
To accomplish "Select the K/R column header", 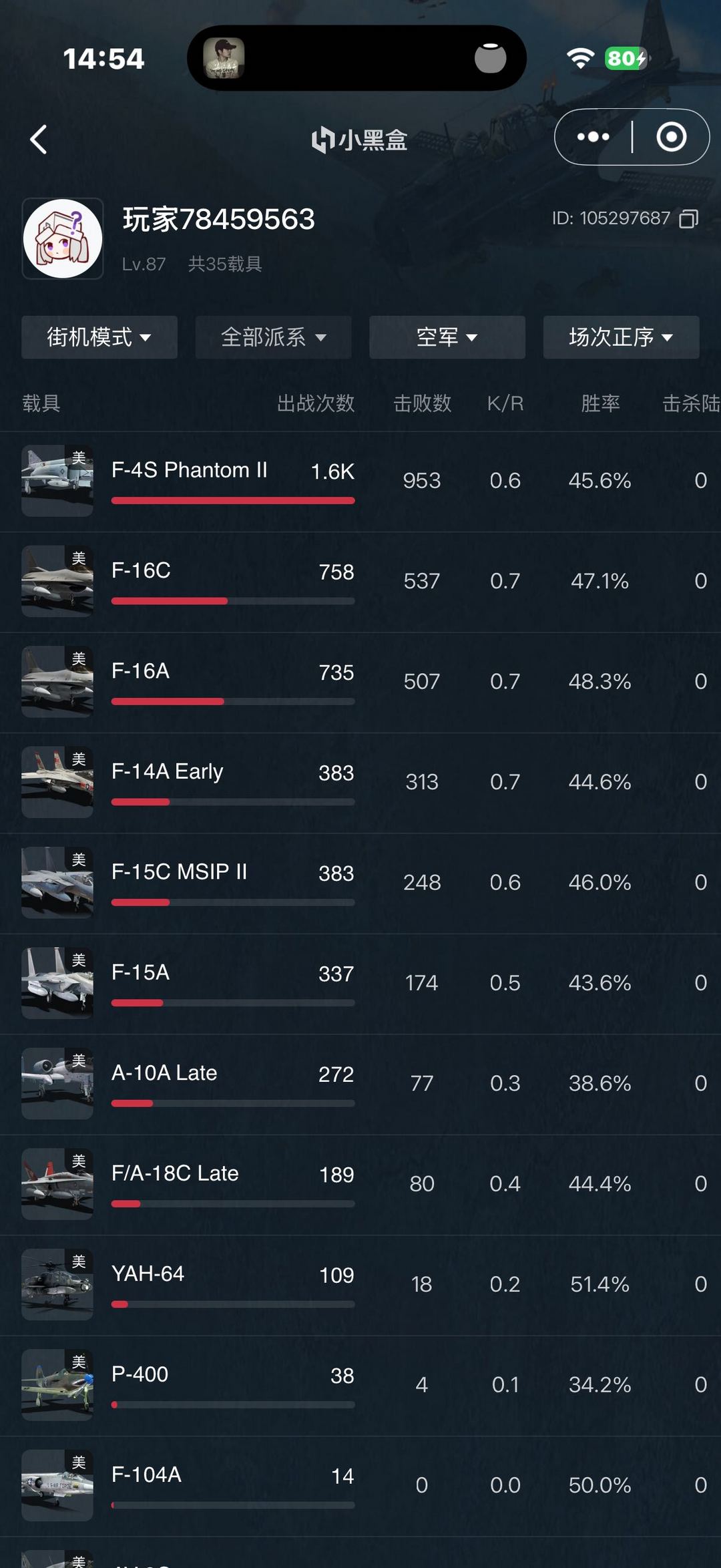I will [x=505, y=403].
